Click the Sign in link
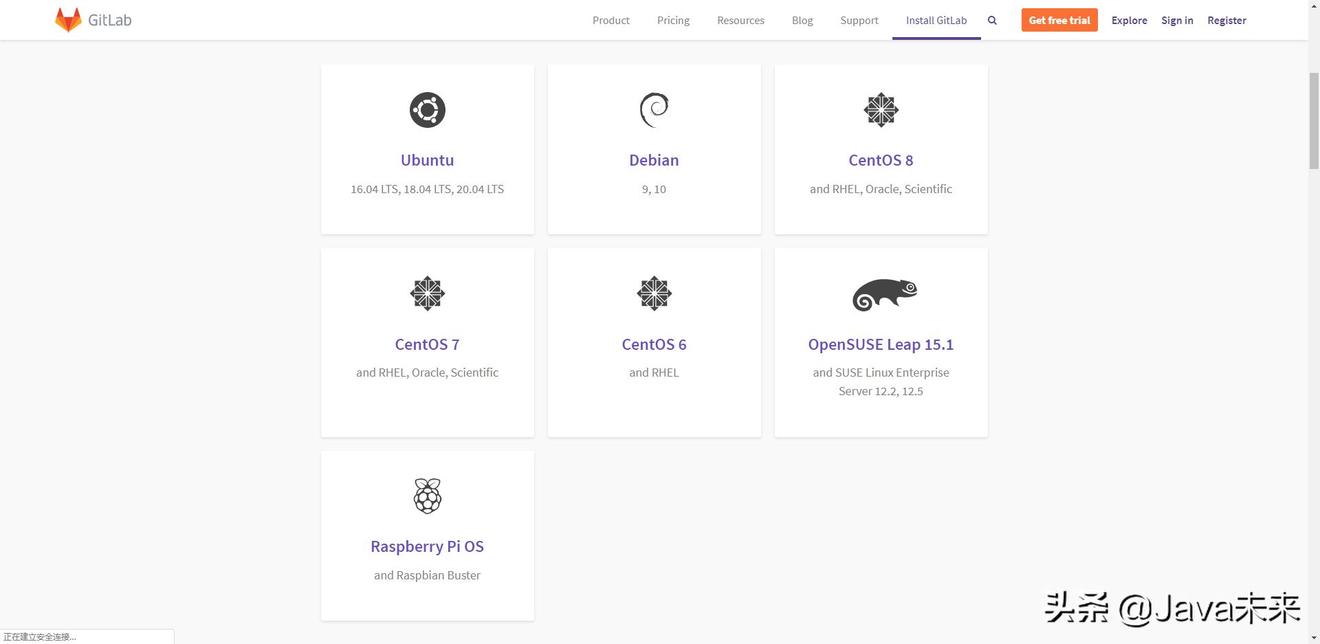The image size is (1320, 644). pos(1177,20)
